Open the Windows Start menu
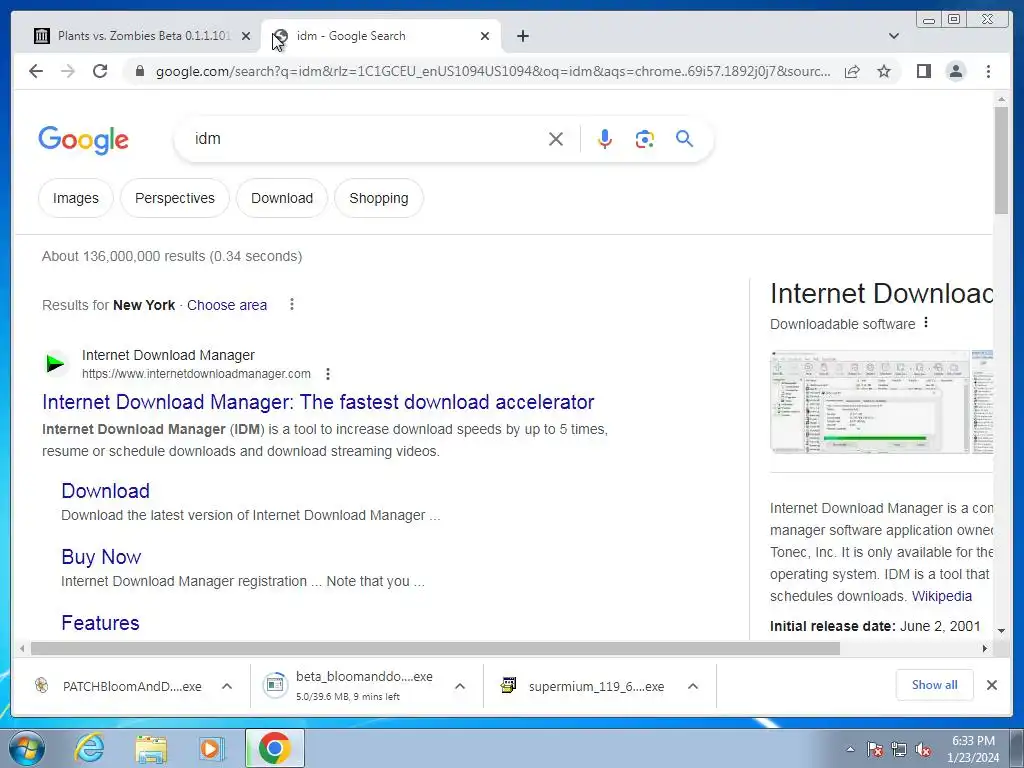Viewport: 1024px width, 768px height. coord(26,748)
